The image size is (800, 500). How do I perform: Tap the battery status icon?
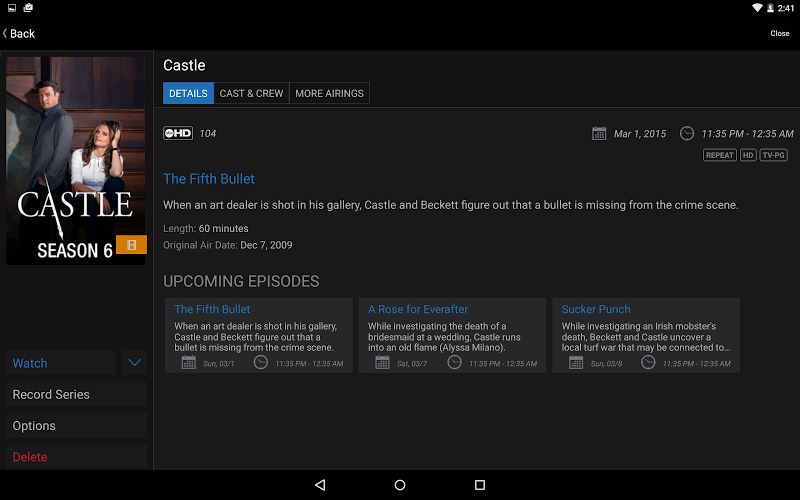[x=770, y=8]
